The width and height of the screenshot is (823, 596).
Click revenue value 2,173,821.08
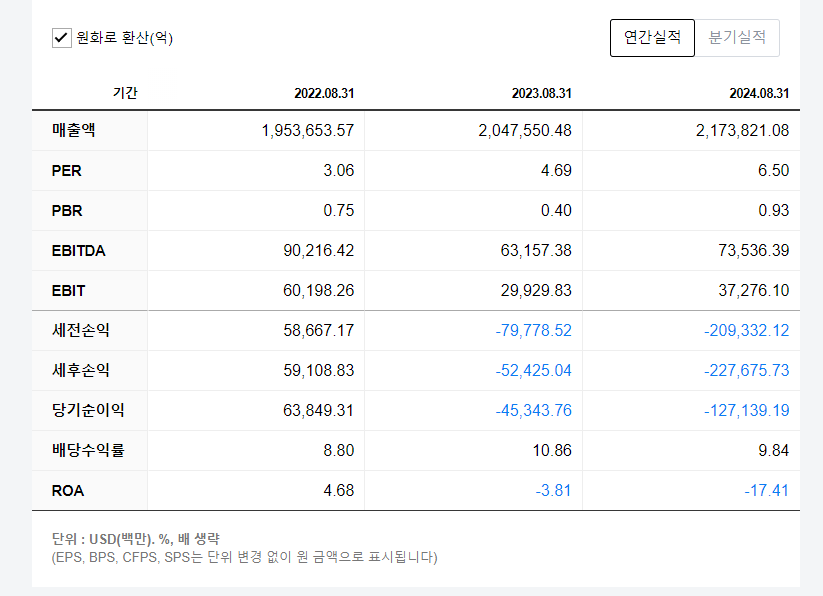742,130
